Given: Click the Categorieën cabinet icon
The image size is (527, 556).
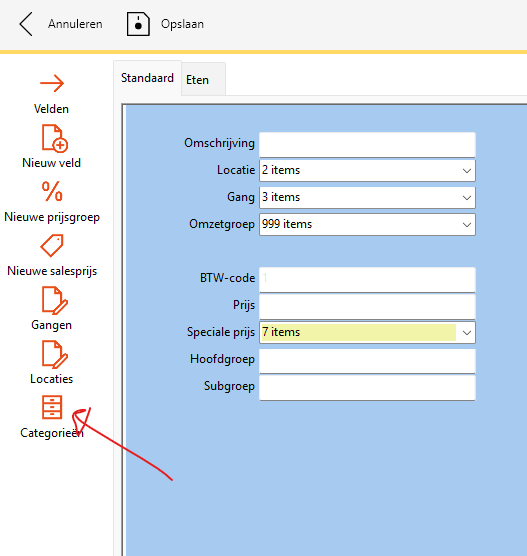Looking at the screenshot, I should [52, 407].
